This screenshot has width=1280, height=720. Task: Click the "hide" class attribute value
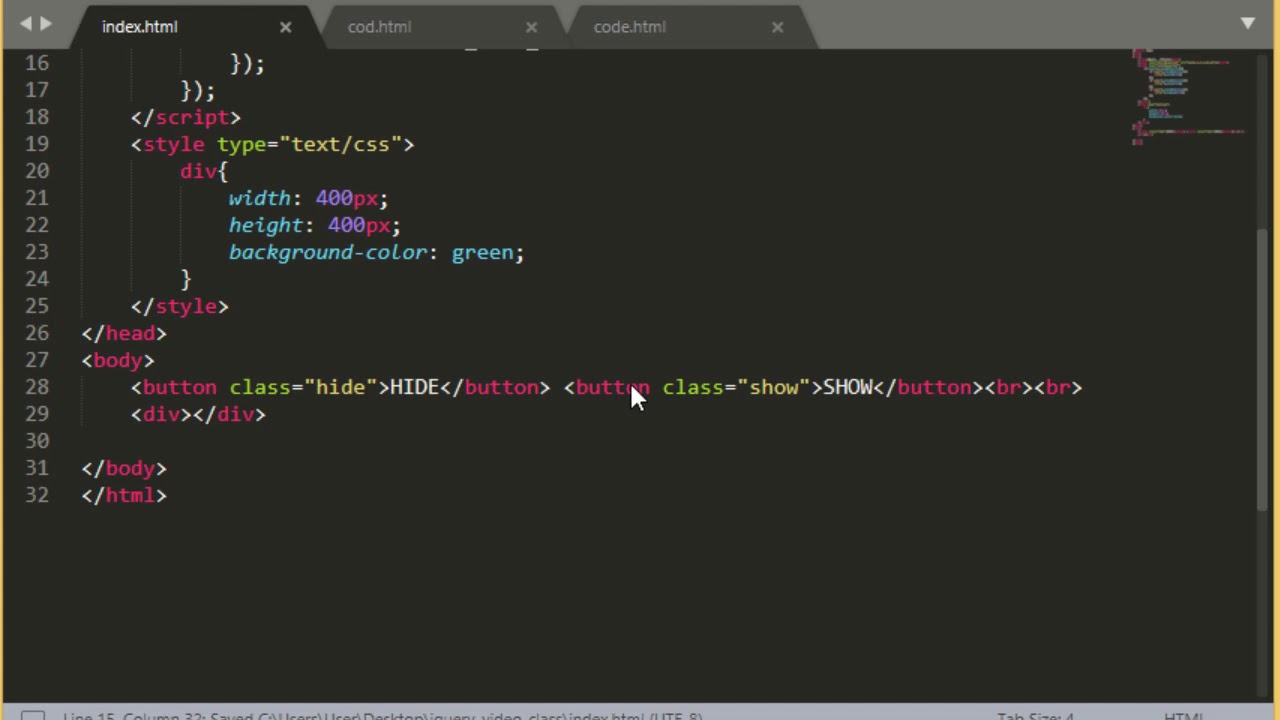point(340,387)
